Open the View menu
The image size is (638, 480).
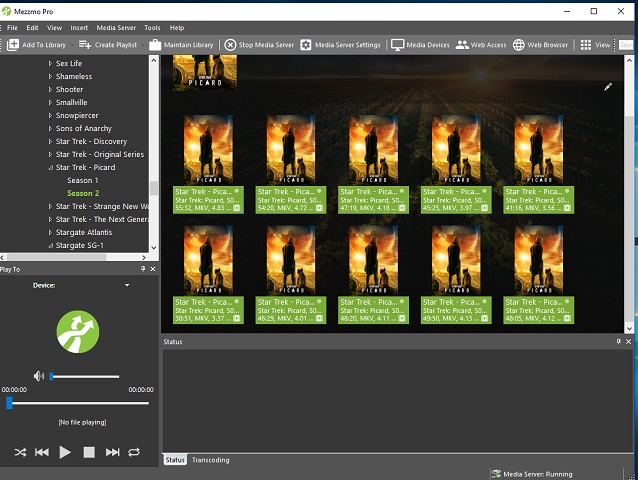coord(54,28)
